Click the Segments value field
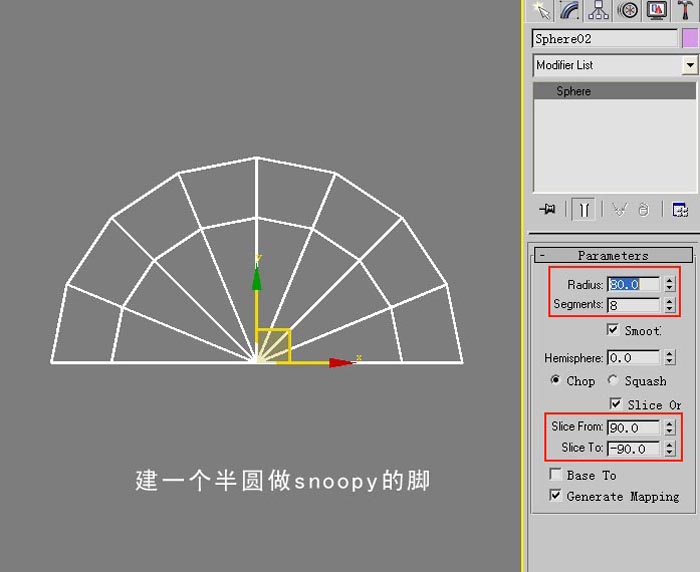Screen dimensions: 700x572 pyautogui.click(x=633, y=305)
